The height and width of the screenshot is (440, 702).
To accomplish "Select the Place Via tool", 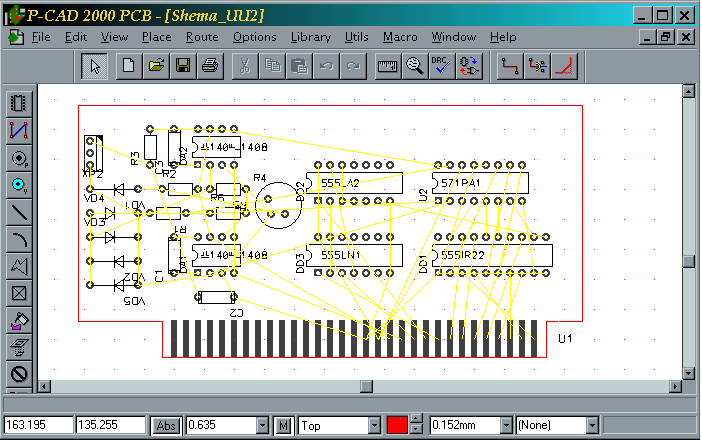I will (x=19, y=185).
